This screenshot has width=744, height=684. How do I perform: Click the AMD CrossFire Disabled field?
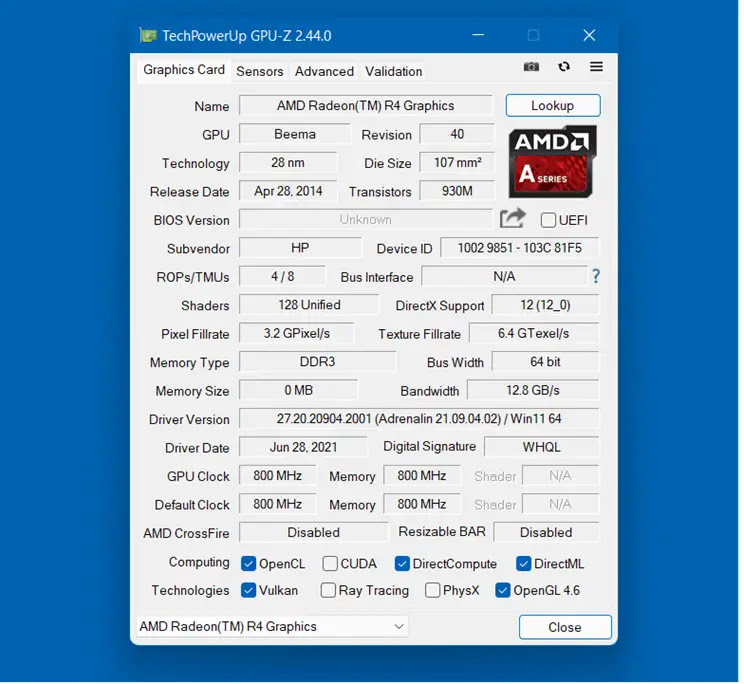pyautogui.click(x=314, y=533)
